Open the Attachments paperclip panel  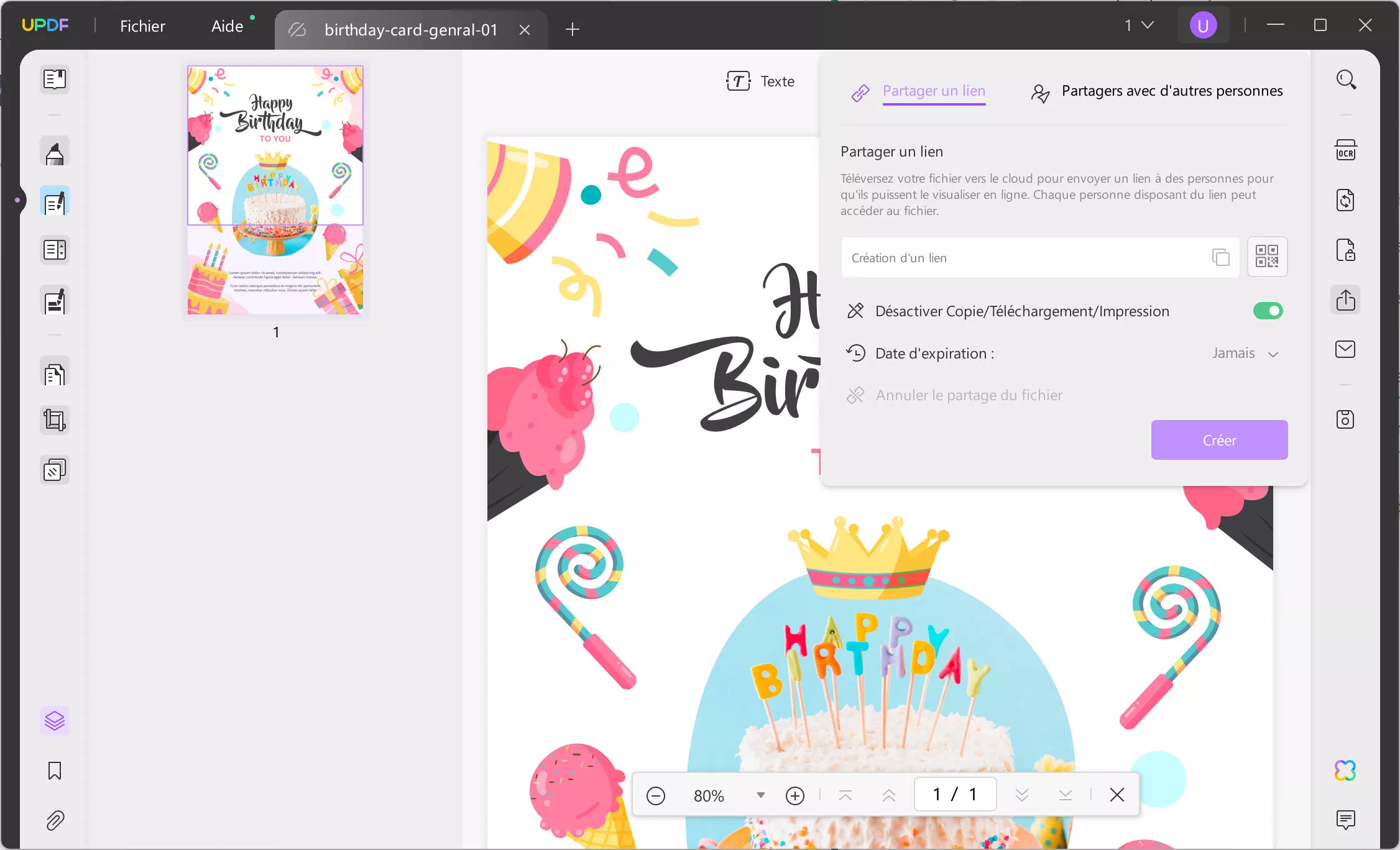[55, 820]
